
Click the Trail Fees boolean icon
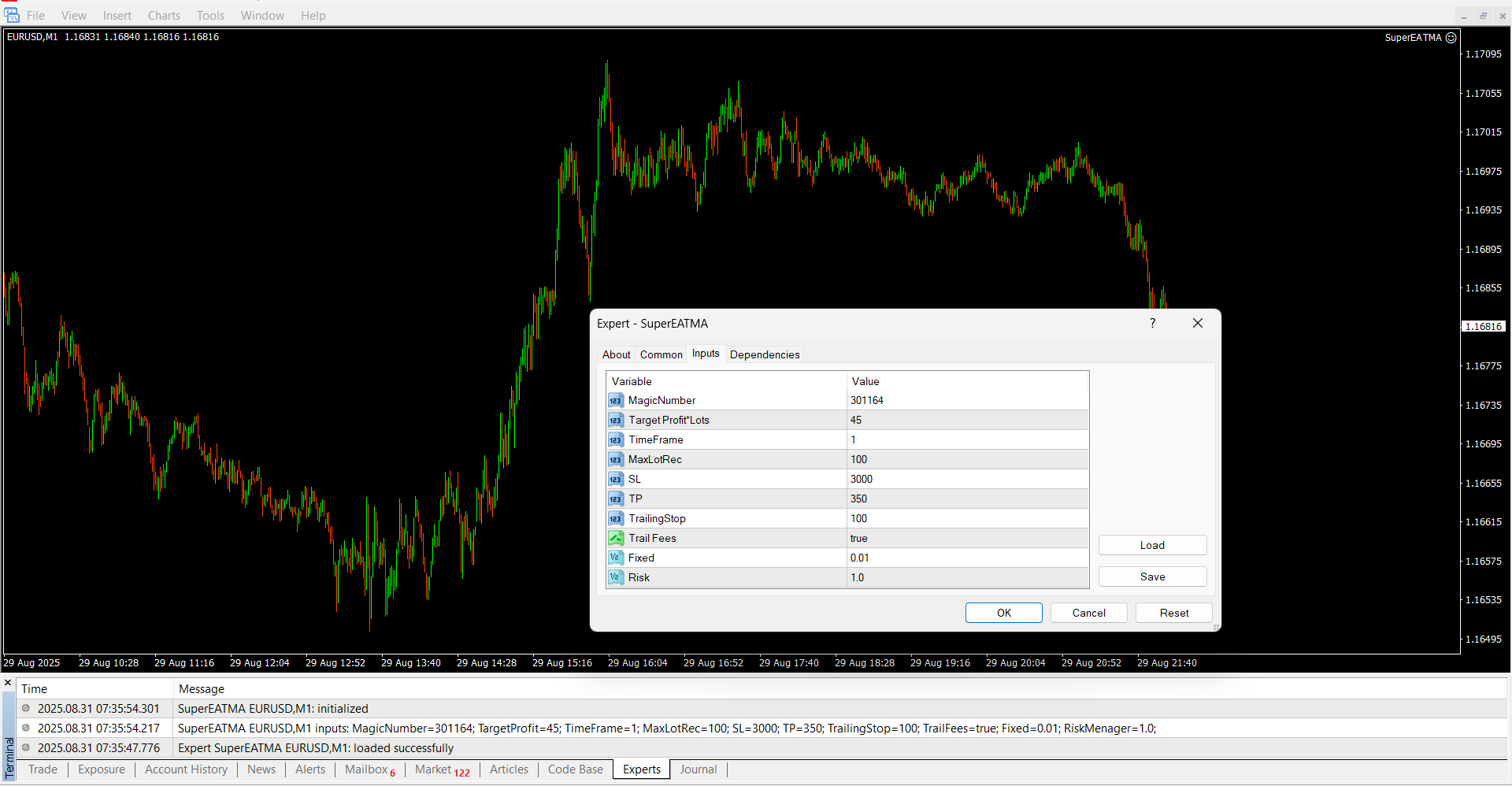point(615,539)
